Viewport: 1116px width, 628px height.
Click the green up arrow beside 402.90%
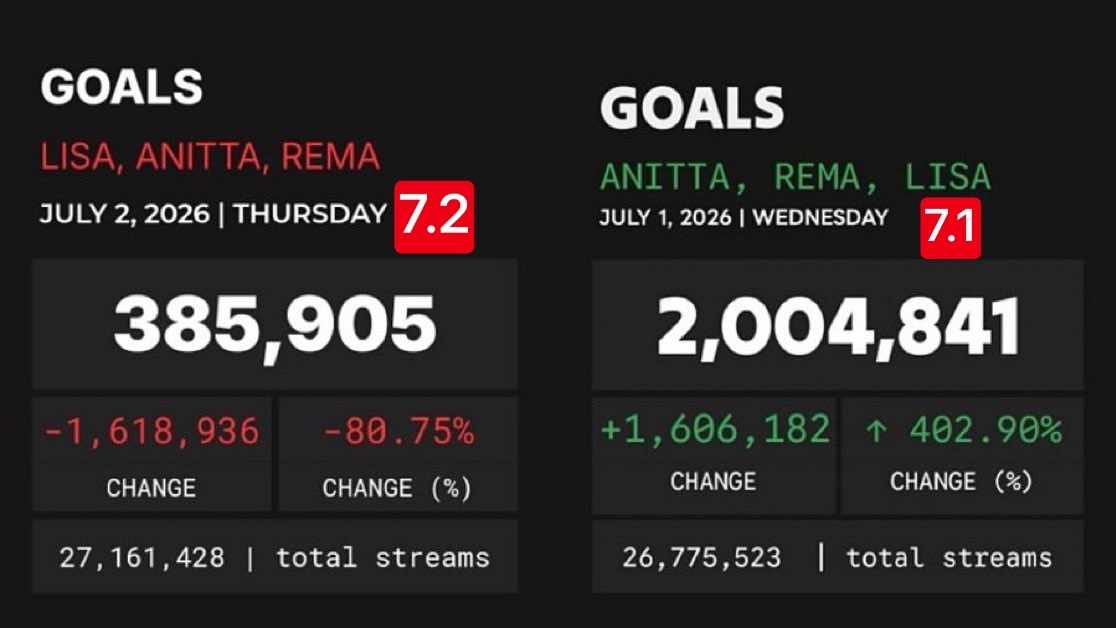coord(876,431)
